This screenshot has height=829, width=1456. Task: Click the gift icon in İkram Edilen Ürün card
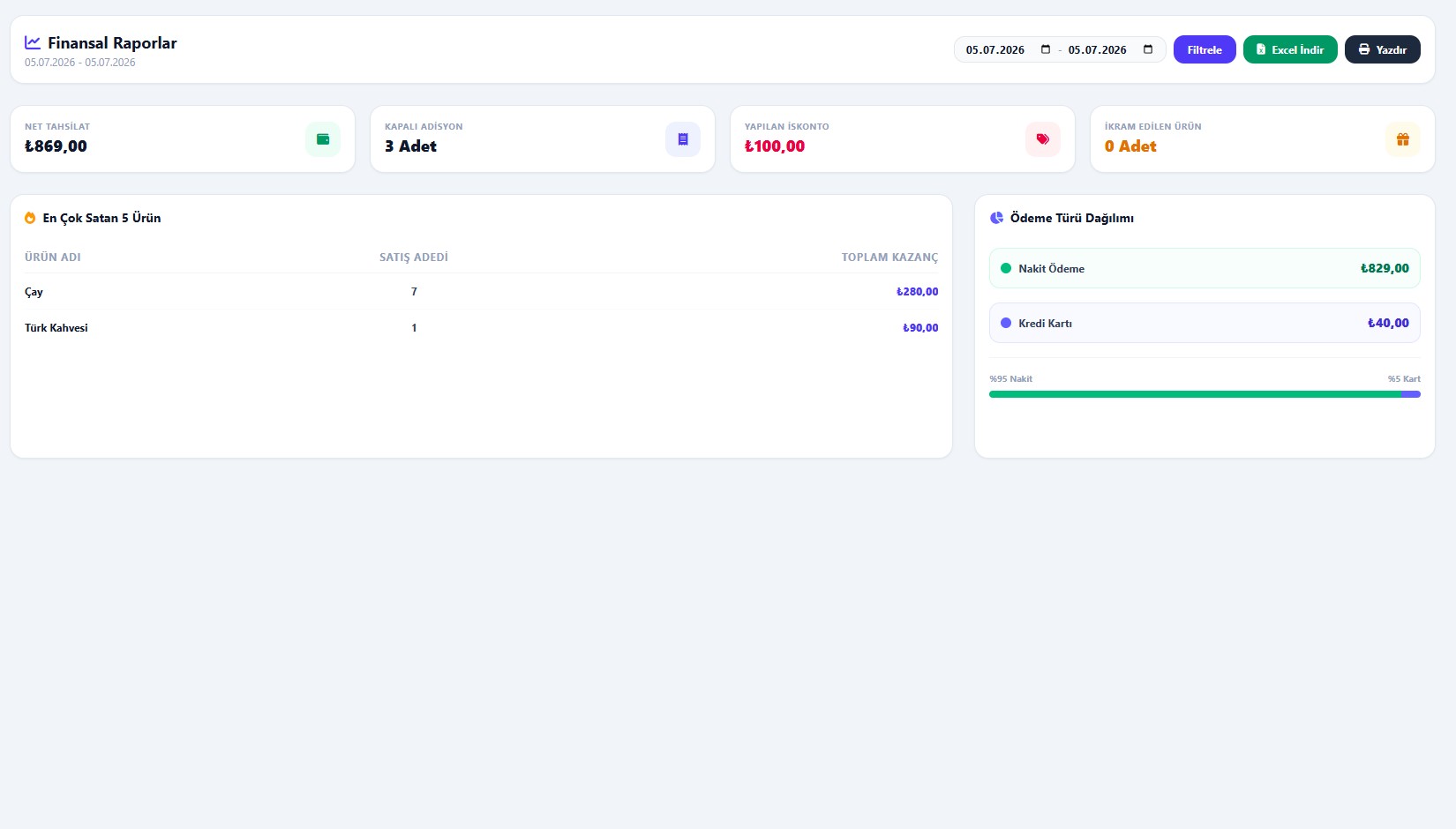pyautogui.click(x=1403, y=139)
